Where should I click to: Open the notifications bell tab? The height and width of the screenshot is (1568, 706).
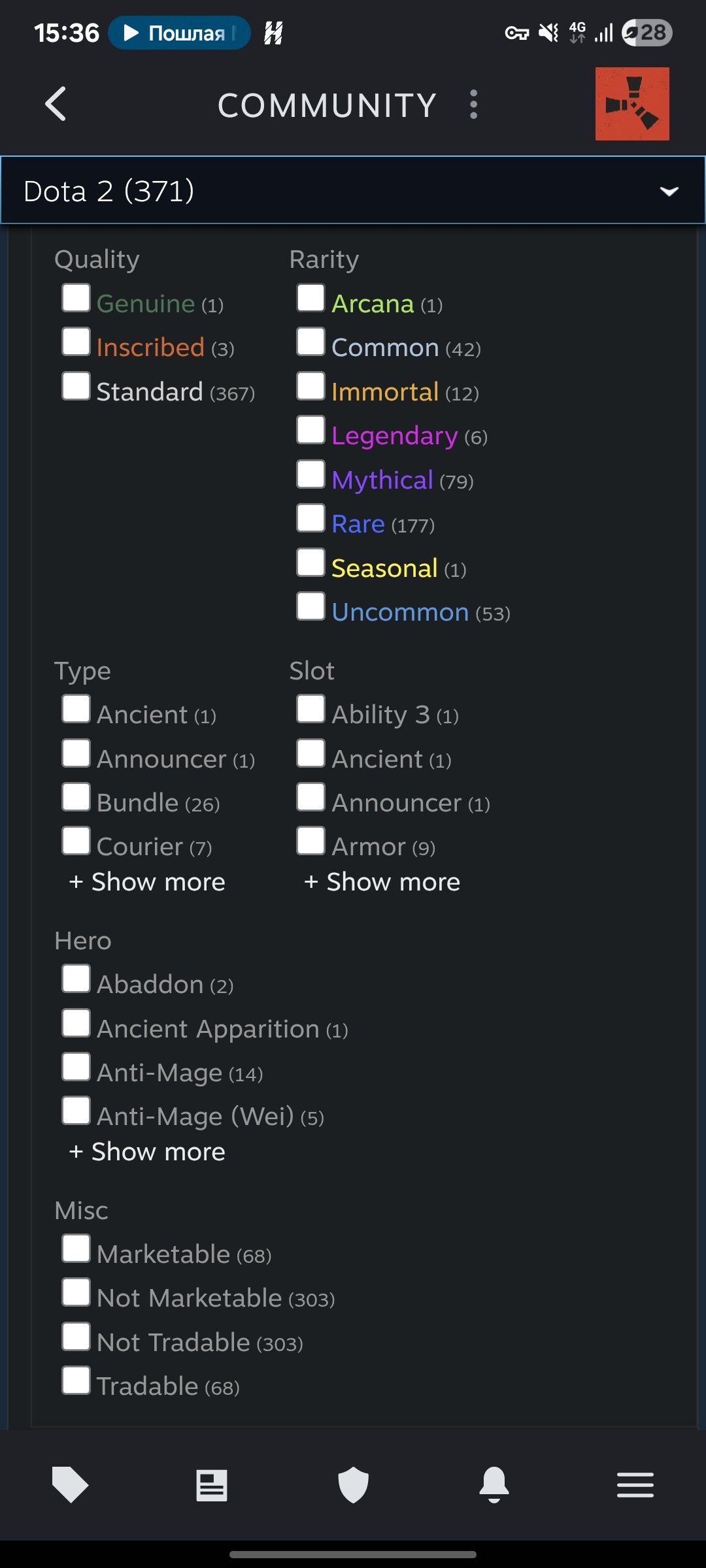[x=494, y=1485]
